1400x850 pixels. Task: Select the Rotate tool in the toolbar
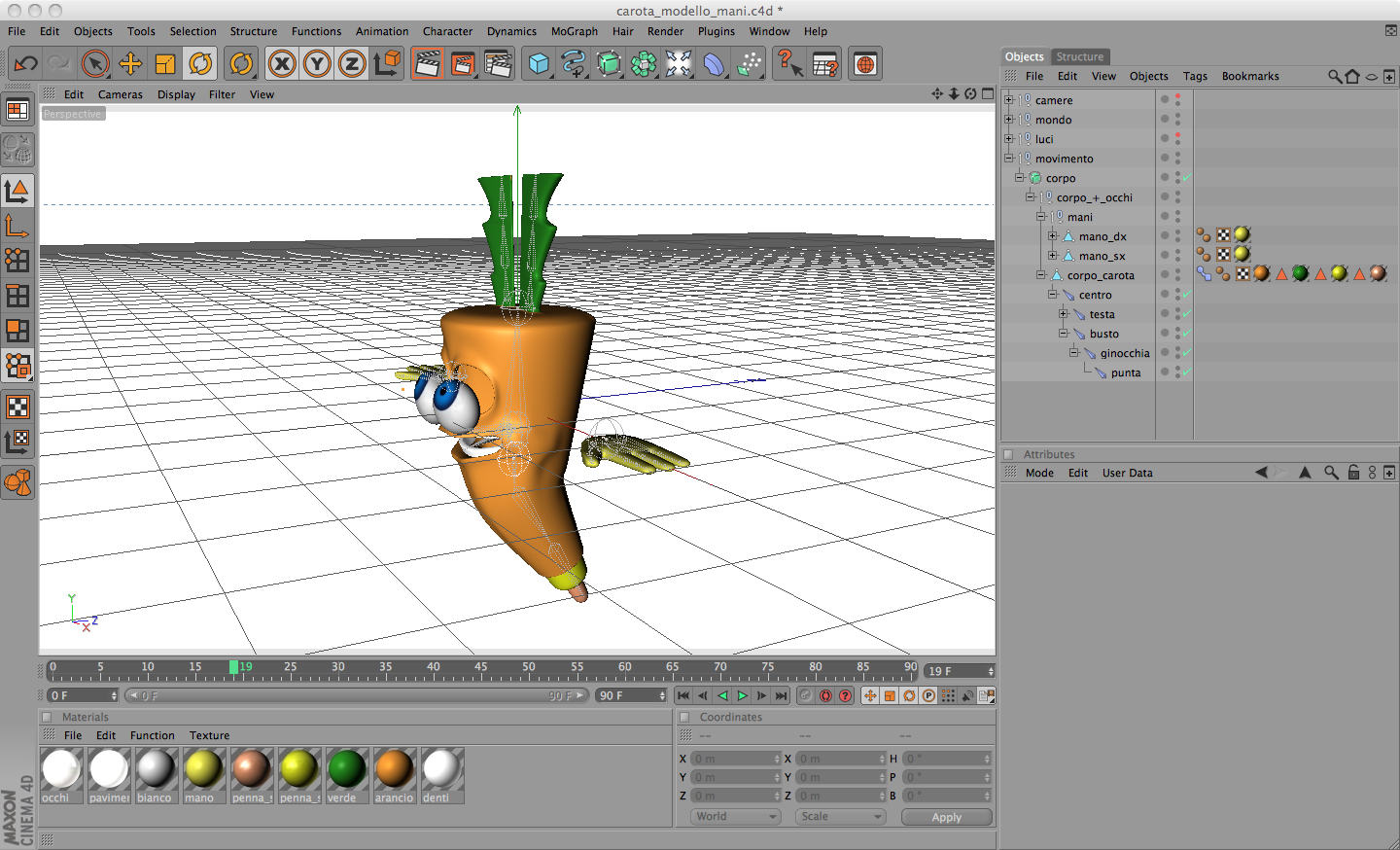[200, 64]
